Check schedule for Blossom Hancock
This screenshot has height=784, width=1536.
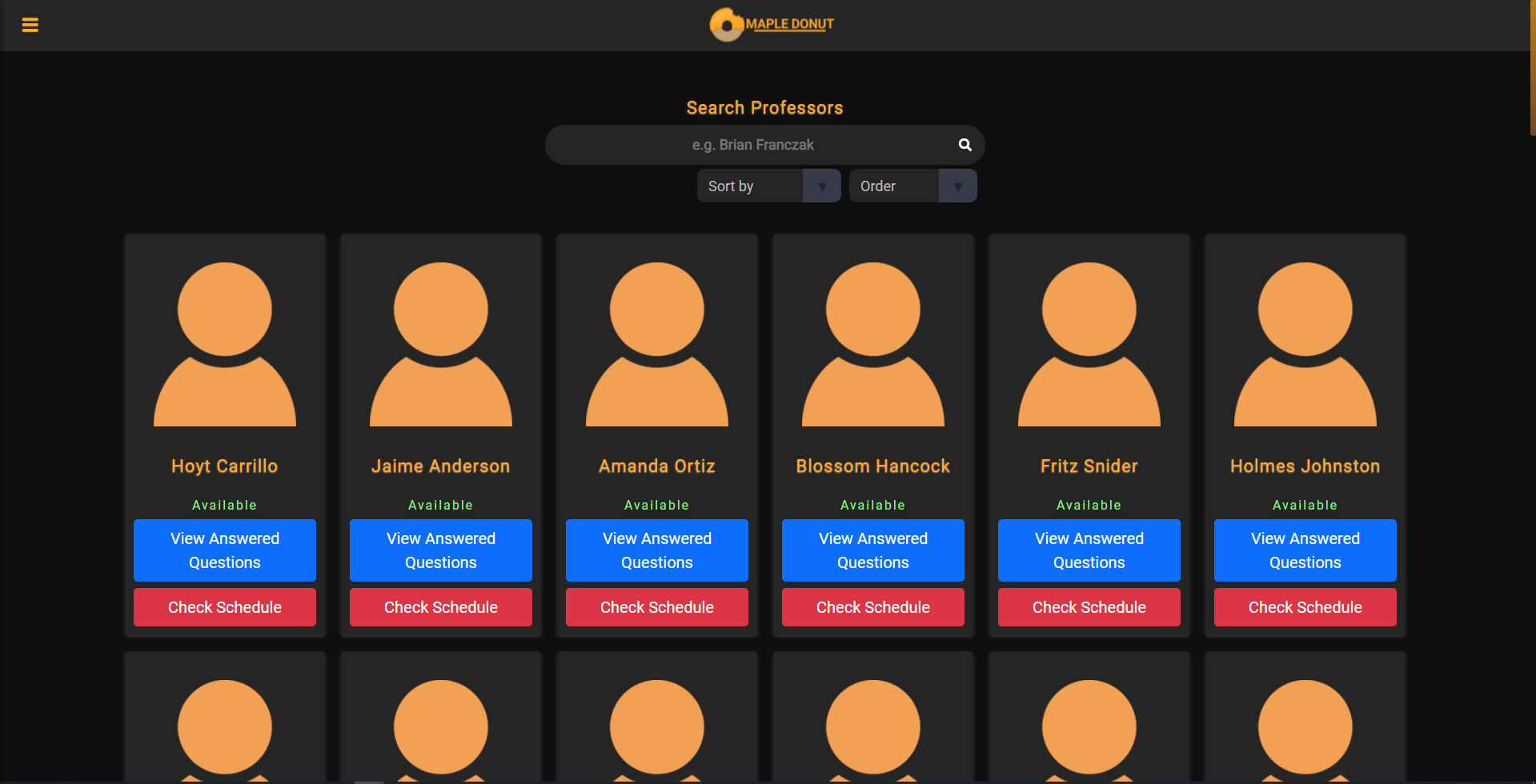click(873, 607)
